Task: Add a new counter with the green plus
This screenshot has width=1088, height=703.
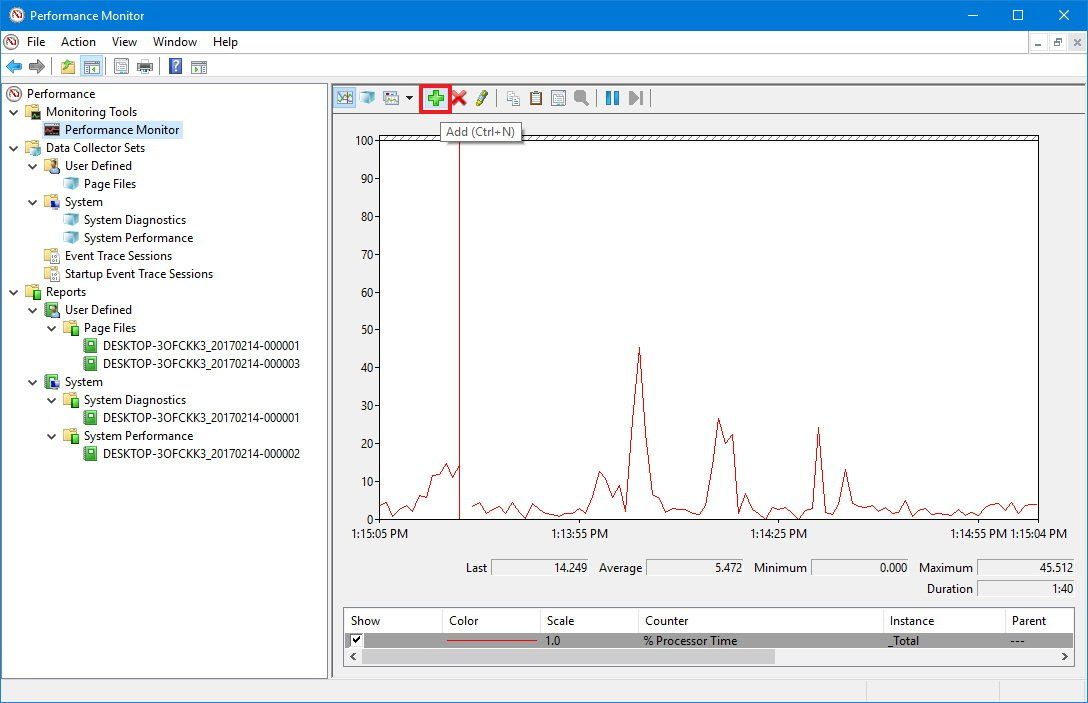Action: [x=435, y=97]
